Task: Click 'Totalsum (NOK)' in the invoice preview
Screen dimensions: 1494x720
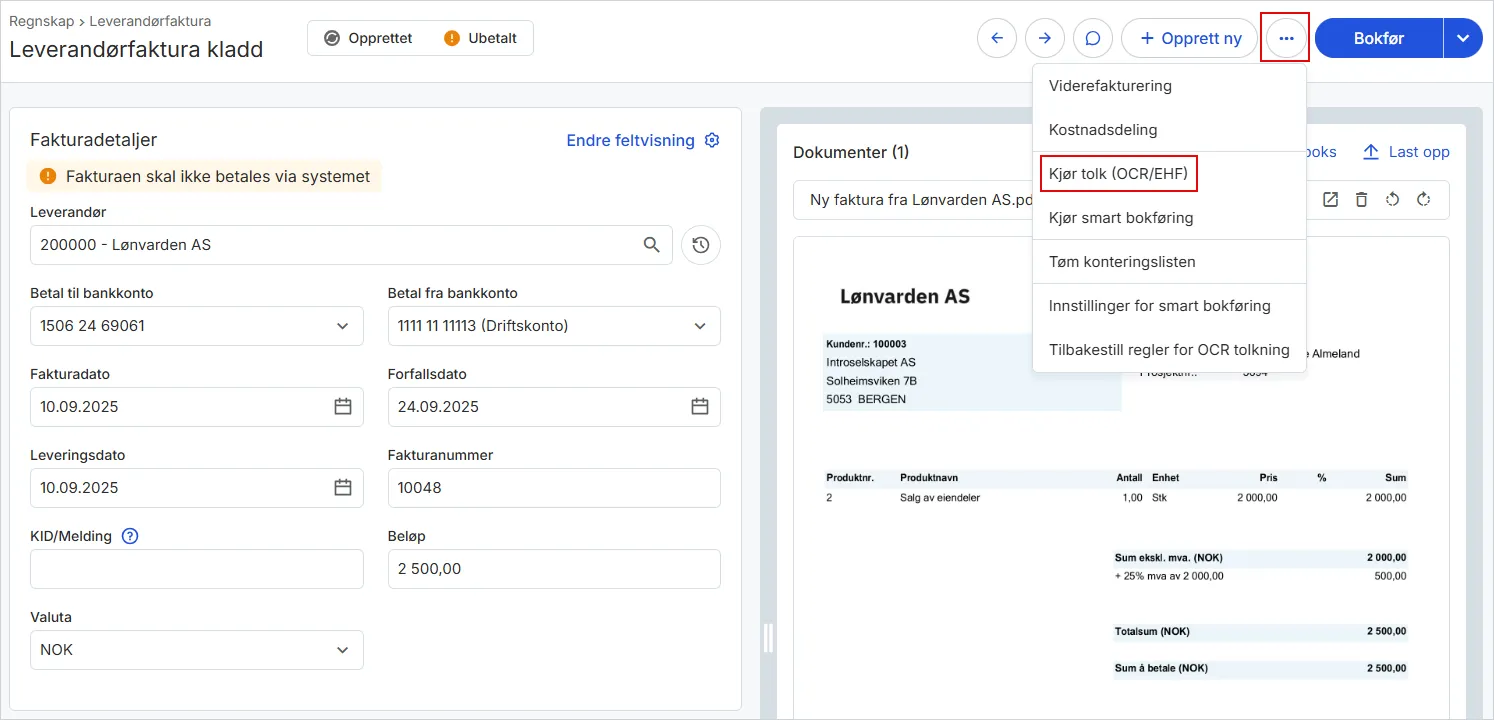Action: click(x=1152, y=631)
